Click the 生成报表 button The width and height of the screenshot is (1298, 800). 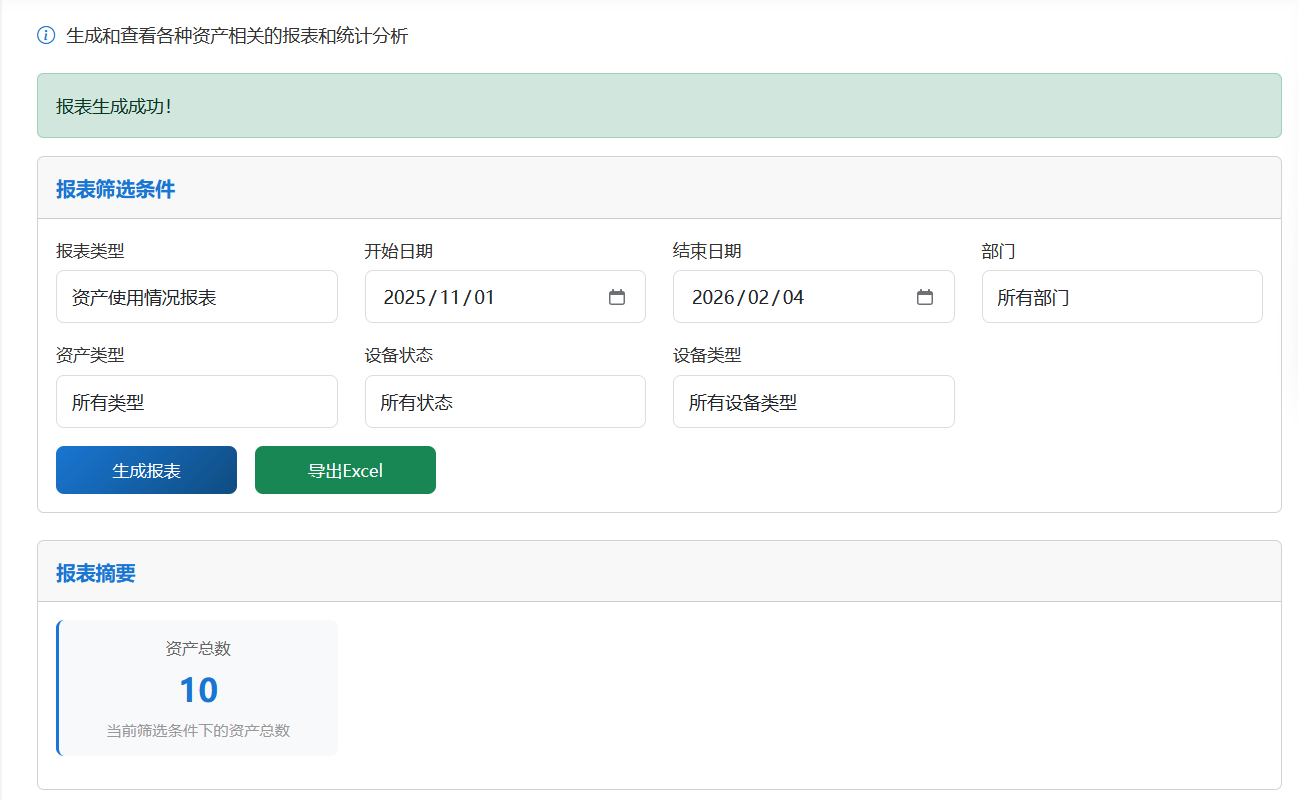146,470
